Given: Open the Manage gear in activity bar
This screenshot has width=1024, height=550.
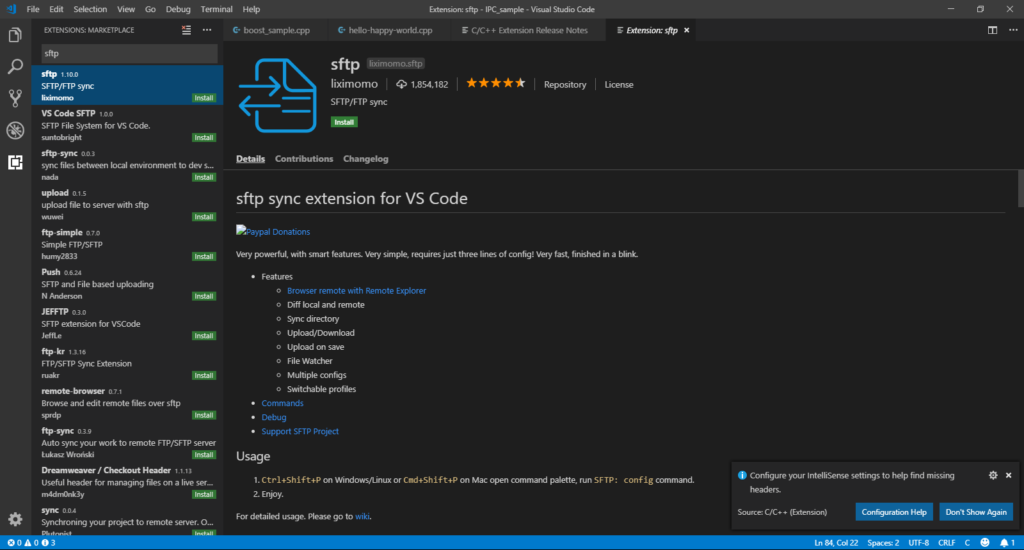Looking at the screenshot, I should click(x=15, y=519).
